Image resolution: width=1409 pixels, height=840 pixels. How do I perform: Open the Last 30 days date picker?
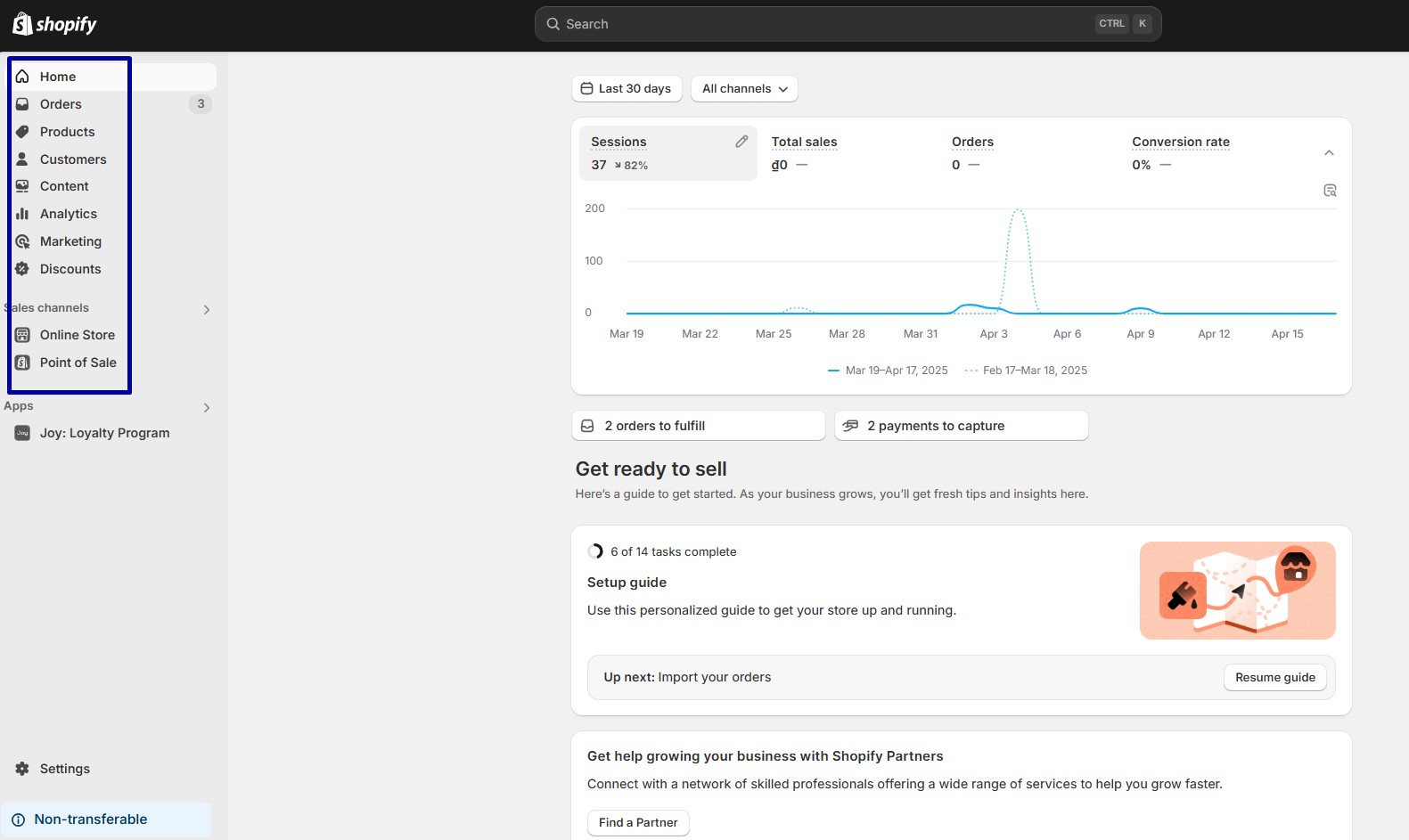pyautogui.click(x=627, y=89)
